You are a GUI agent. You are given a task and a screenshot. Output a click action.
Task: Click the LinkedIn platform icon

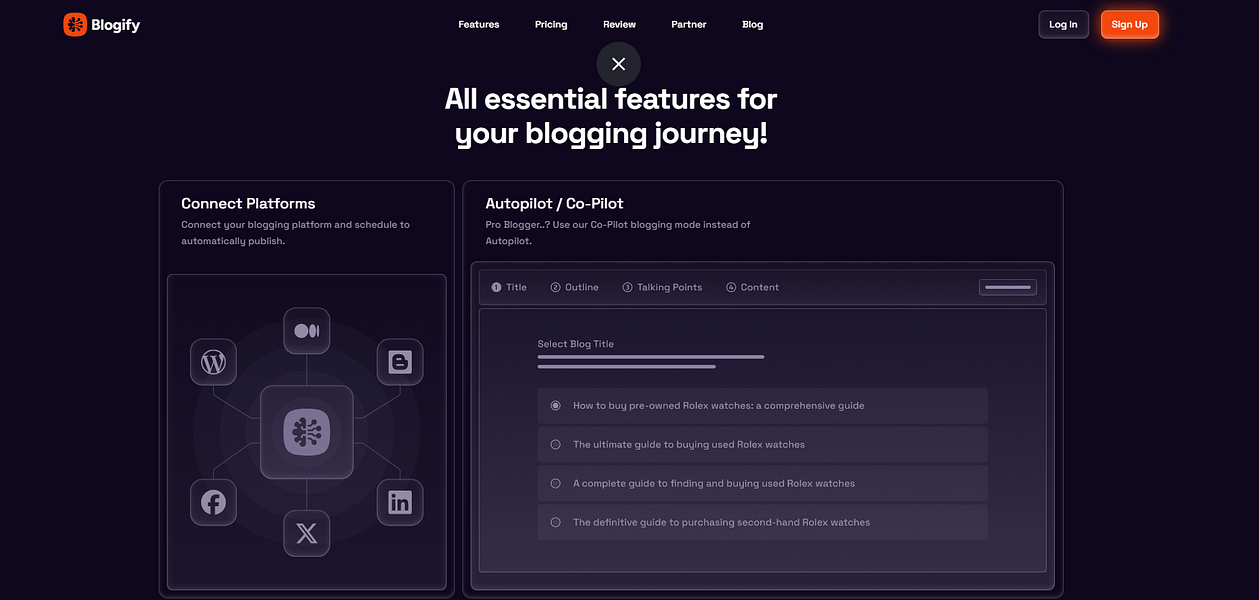[400, 502]
